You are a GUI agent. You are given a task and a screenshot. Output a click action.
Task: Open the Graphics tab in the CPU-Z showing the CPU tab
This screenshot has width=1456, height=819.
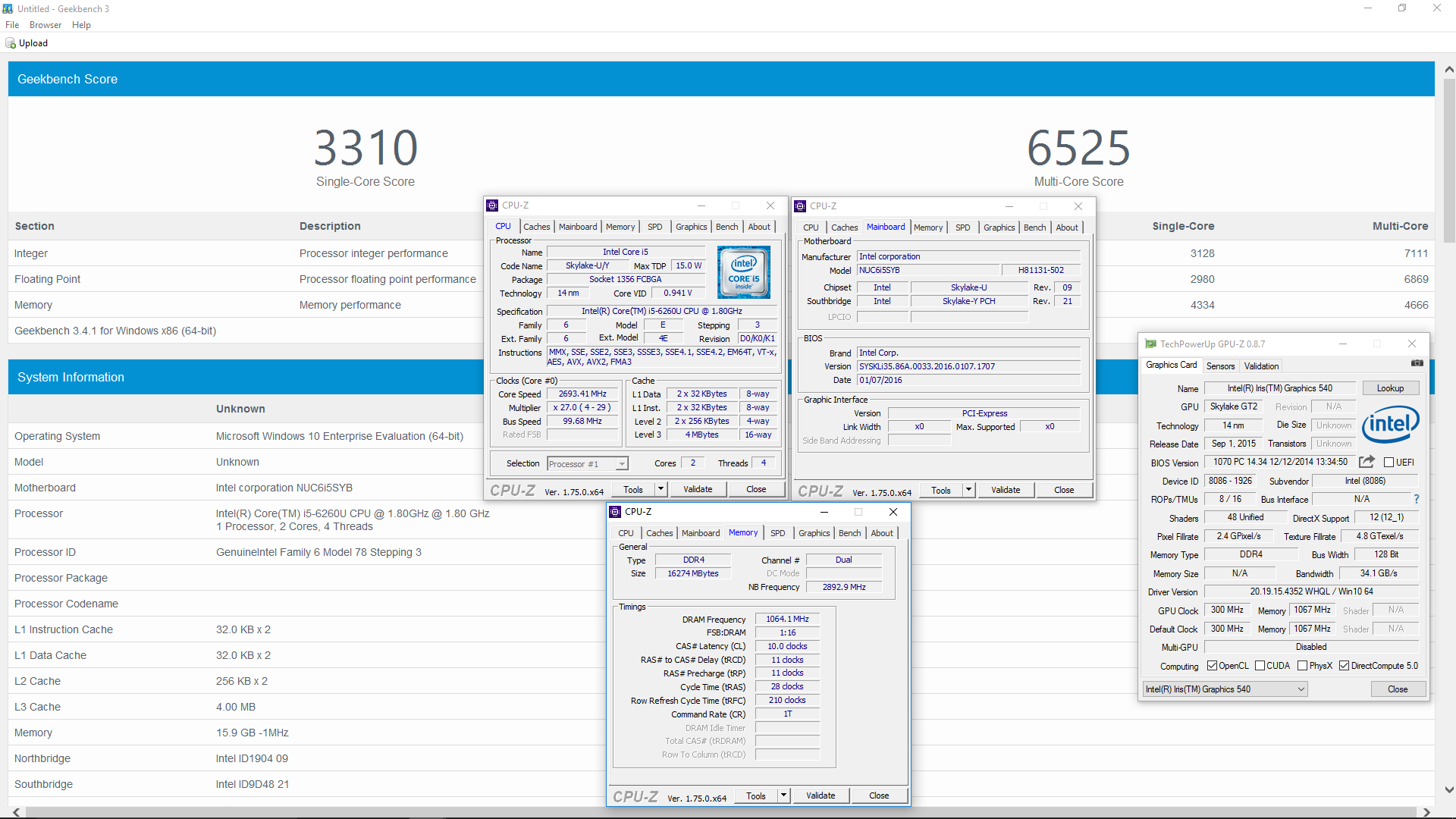coord(691,227)
